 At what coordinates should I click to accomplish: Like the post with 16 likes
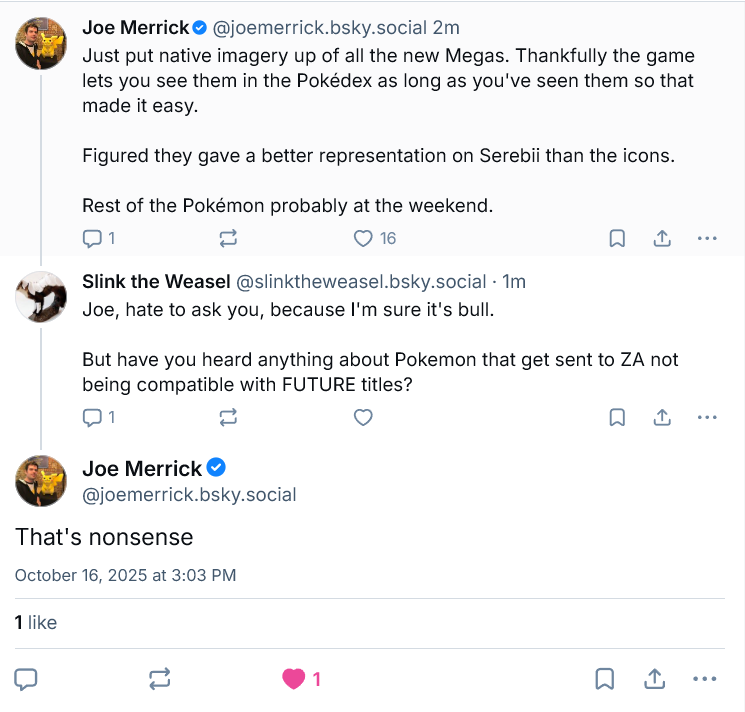364,238
